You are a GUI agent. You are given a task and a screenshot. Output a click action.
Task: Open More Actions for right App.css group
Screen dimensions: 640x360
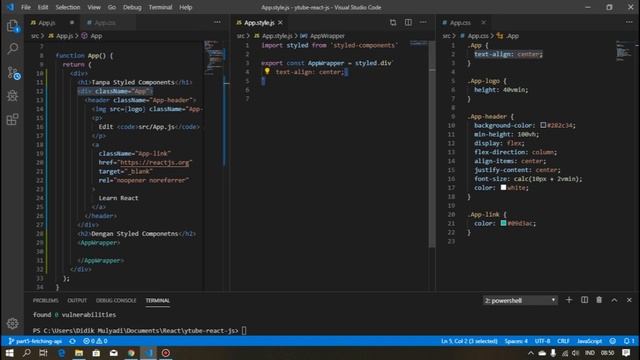pyautogui.click(x=629, y=22)
